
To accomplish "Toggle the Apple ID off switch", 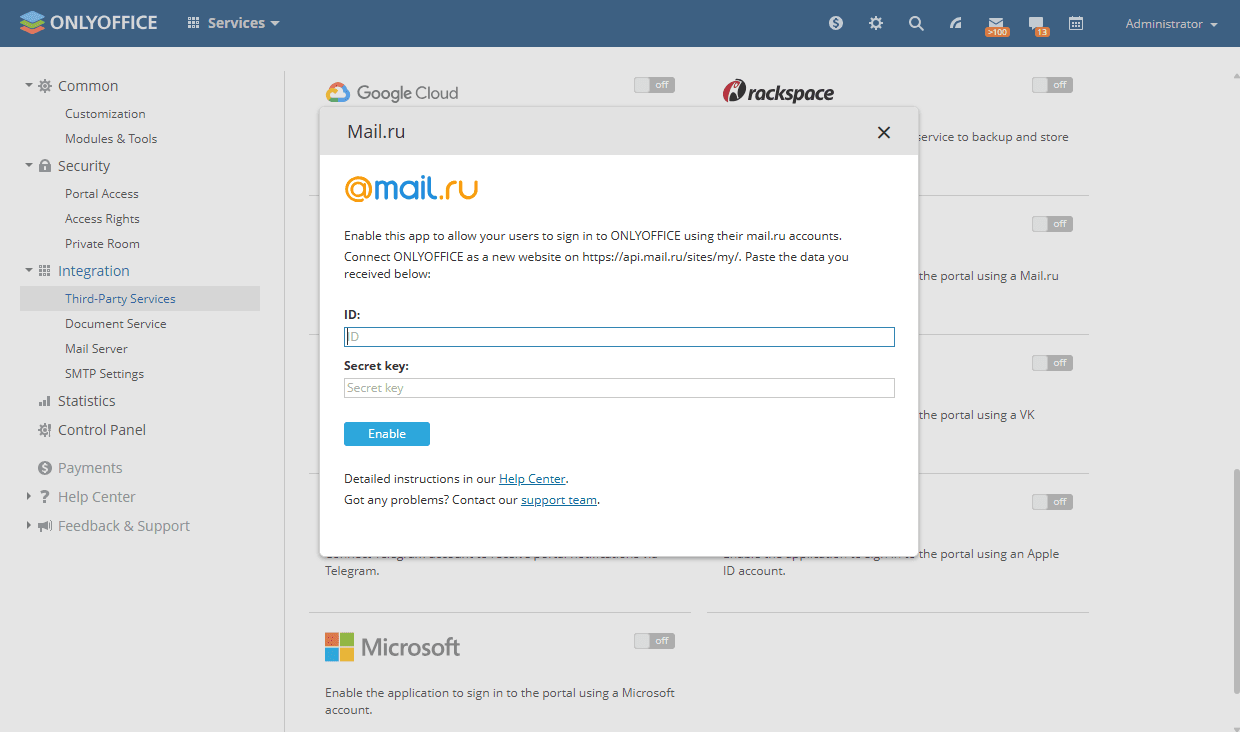I will pyautogui.click(x=1052, y=502).
